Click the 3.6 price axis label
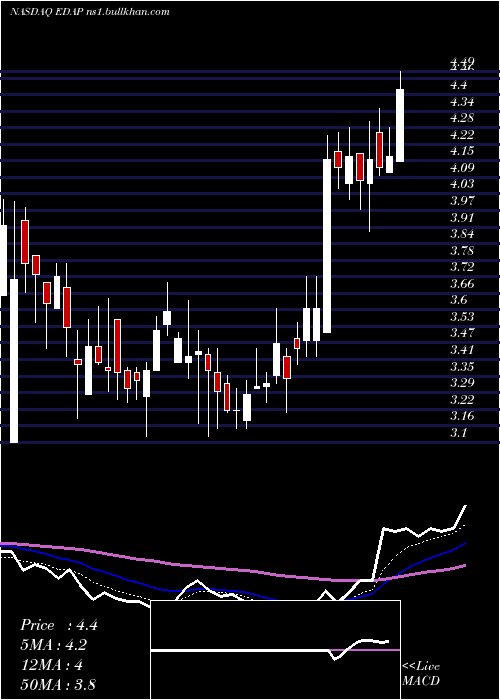The image size is (500, 700). pyautogui.click(x=459, y=300)
